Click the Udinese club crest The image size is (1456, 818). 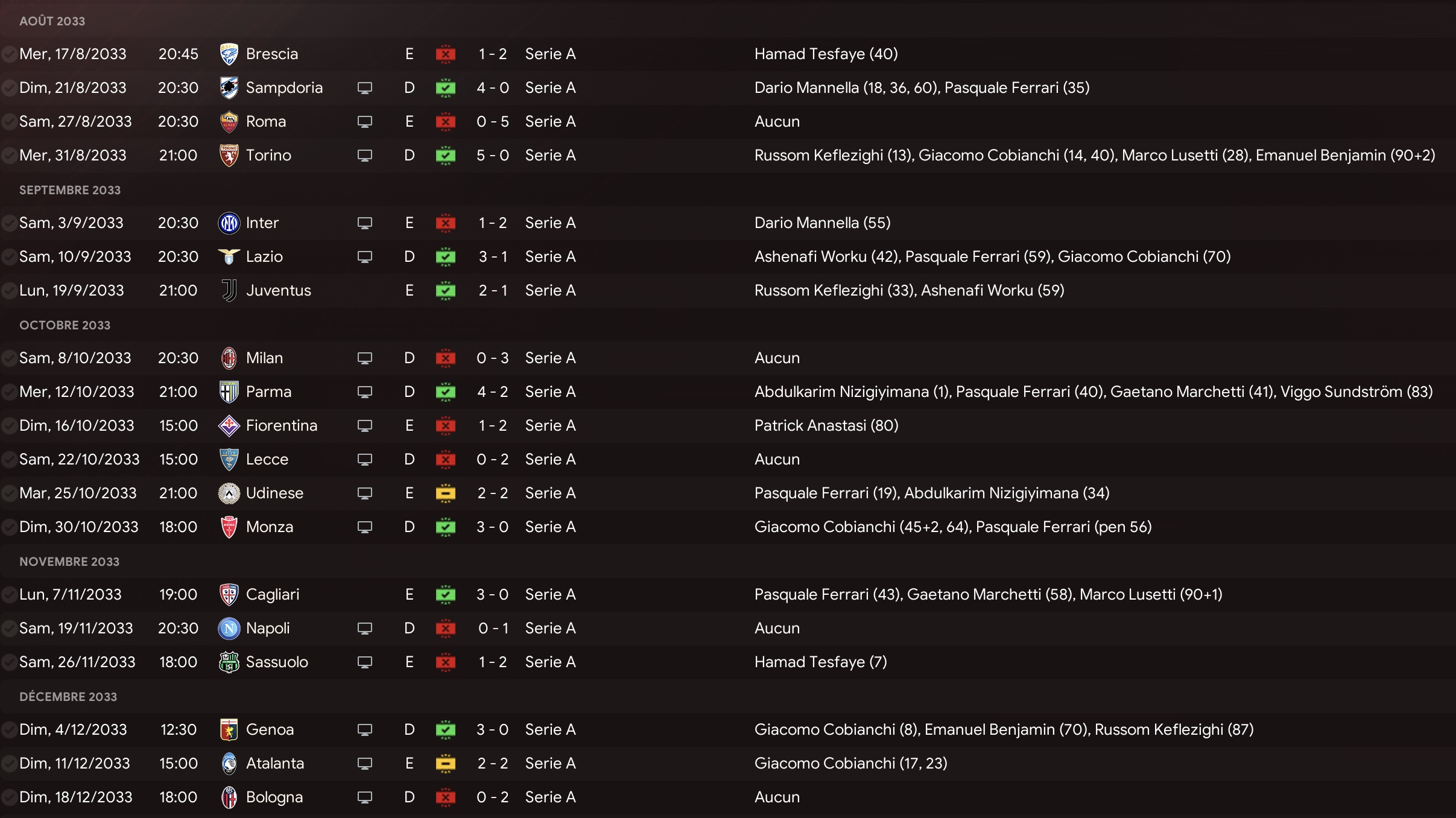[229, 493]
